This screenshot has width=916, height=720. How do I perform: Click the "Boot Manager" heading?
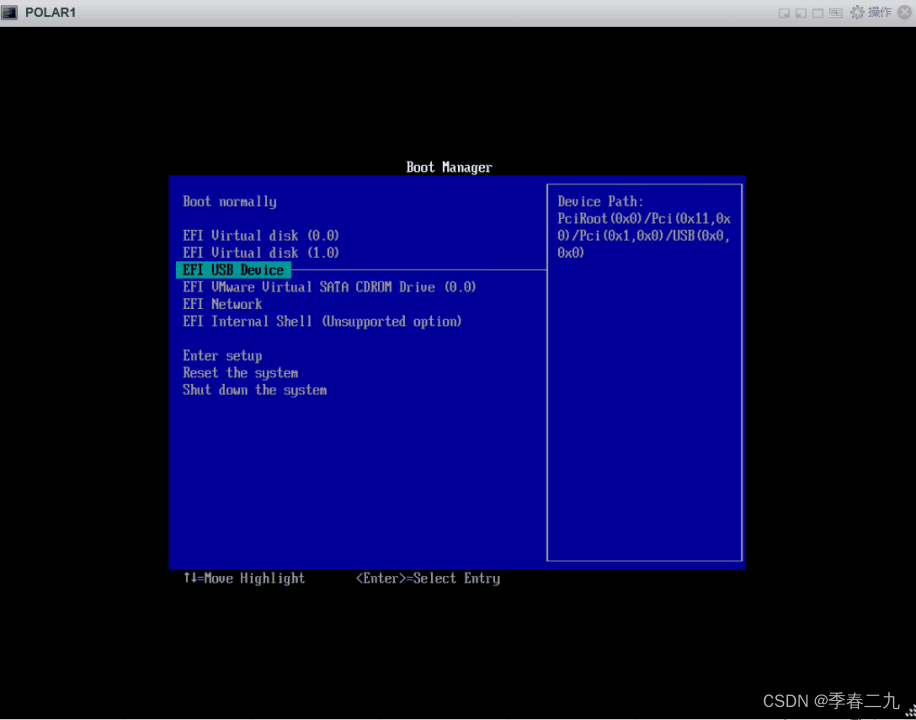[449, 167]
